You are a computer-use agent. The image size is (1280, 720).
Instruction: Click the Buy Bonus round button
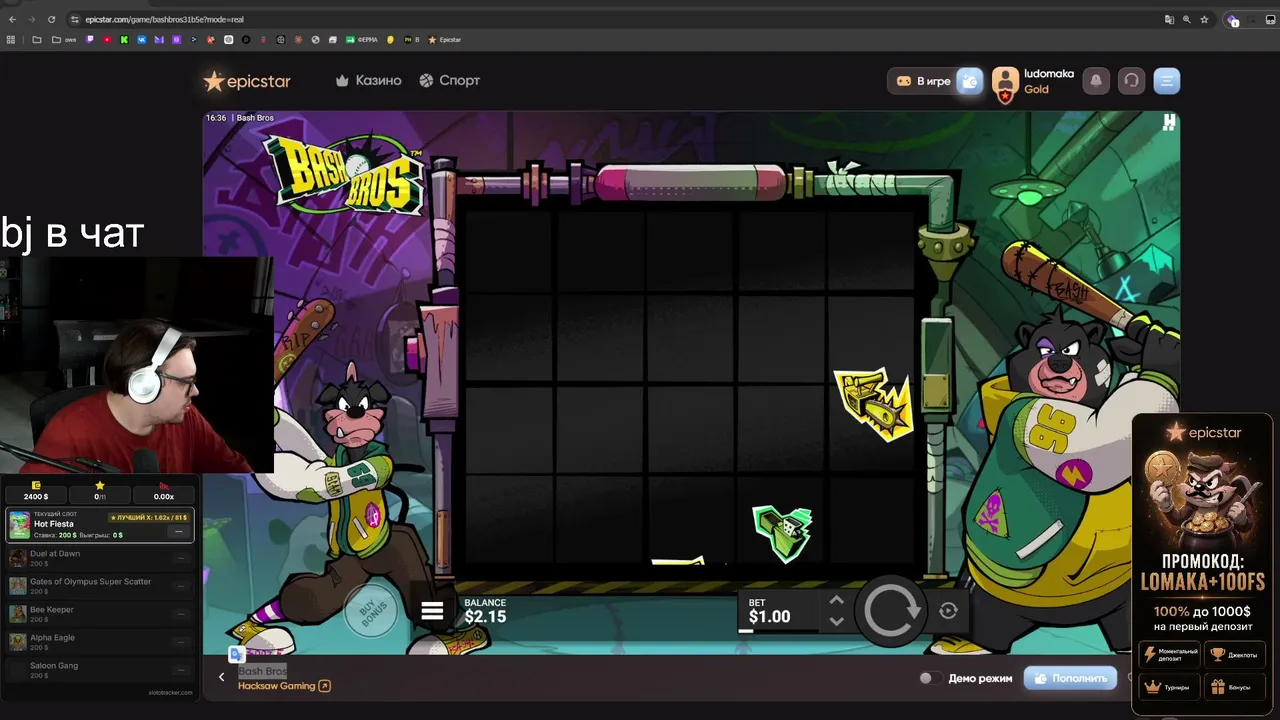coord(372,609)
